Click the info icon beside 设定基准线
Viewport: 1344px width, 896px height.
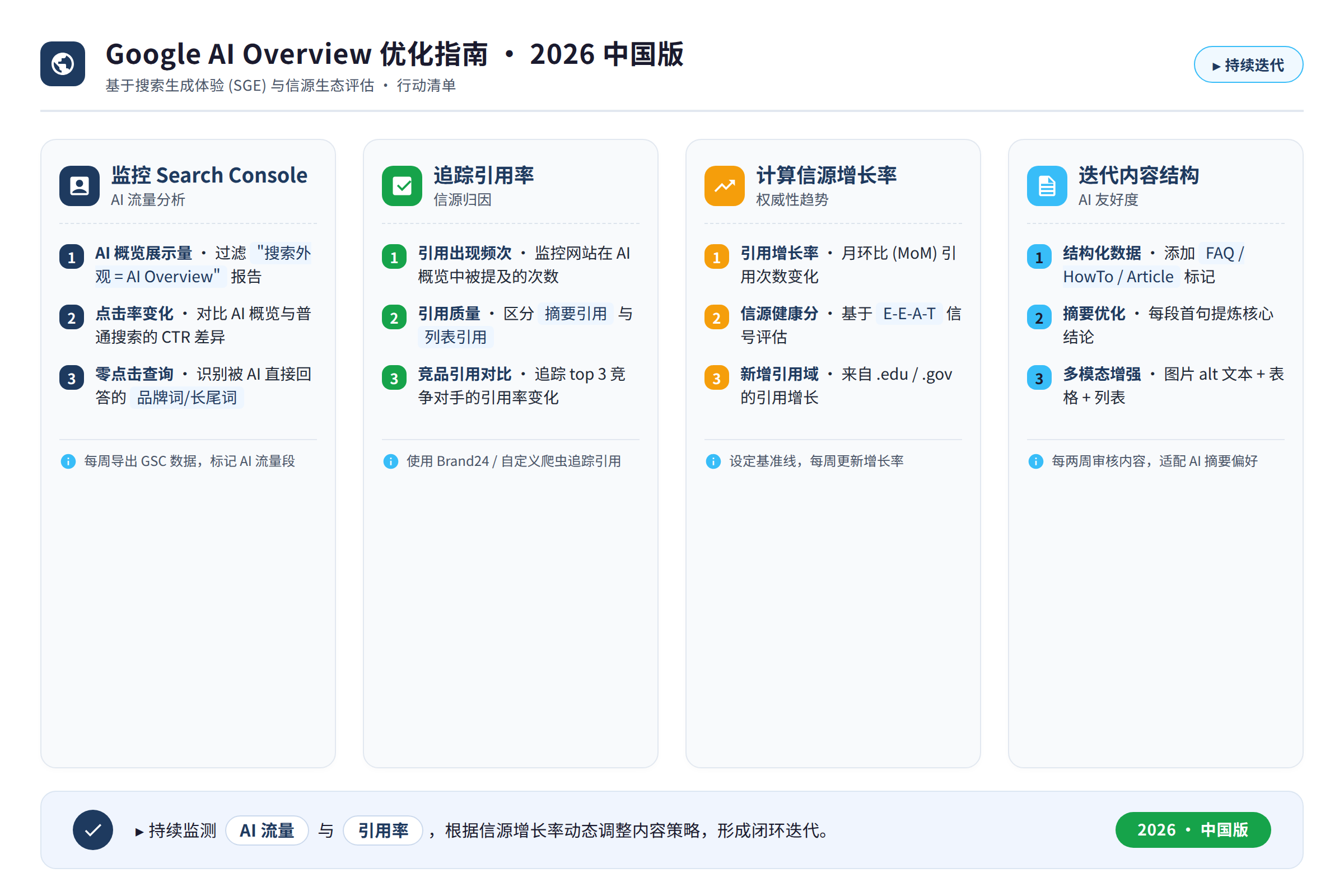(713, 461)
